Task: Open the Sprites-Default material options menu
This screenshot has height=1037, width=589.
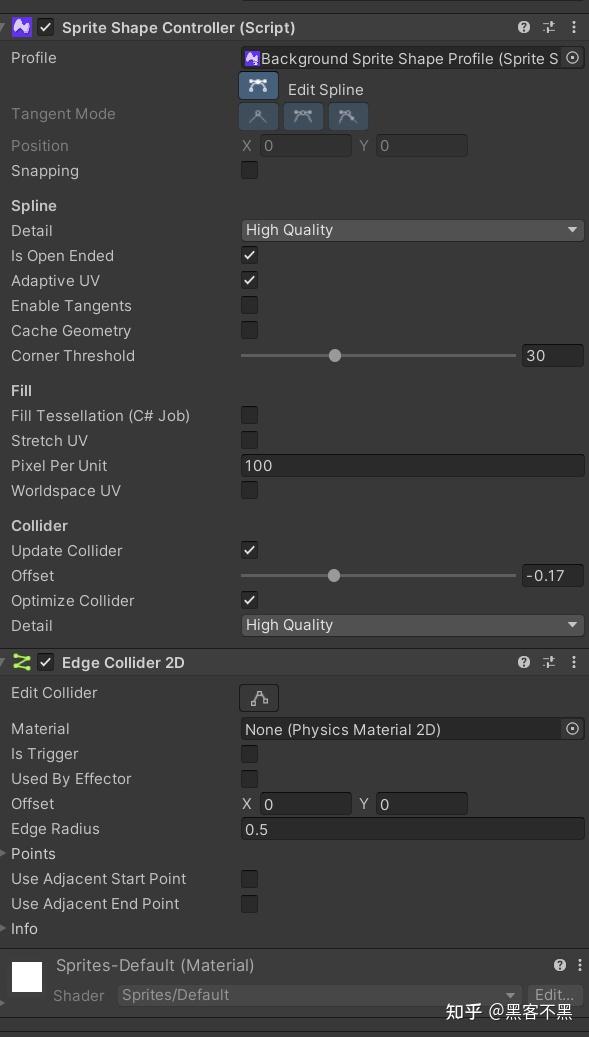Action: click(578, 965)
